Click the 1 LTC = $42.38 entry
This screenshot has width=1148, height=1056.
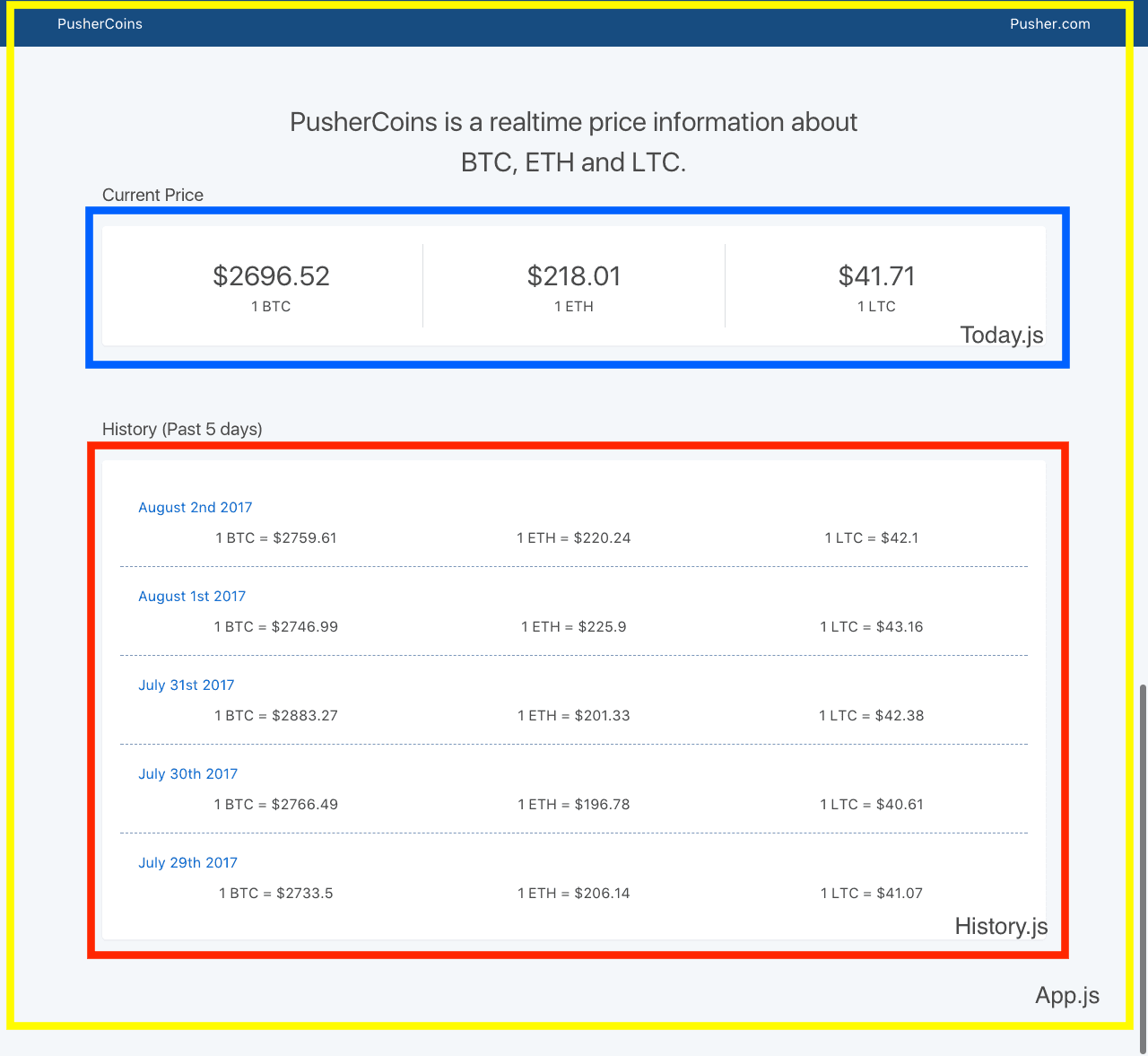pyautogui.click(x=871, y=716)
